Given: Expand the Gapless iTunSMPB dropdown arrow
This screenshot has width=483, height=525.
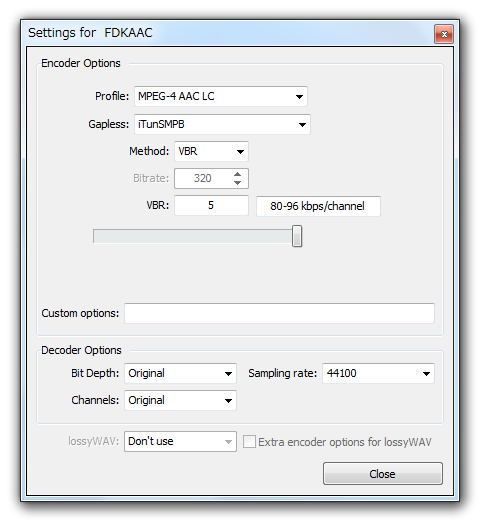Looking at the screenshot, I should click(x=302, y=125).
